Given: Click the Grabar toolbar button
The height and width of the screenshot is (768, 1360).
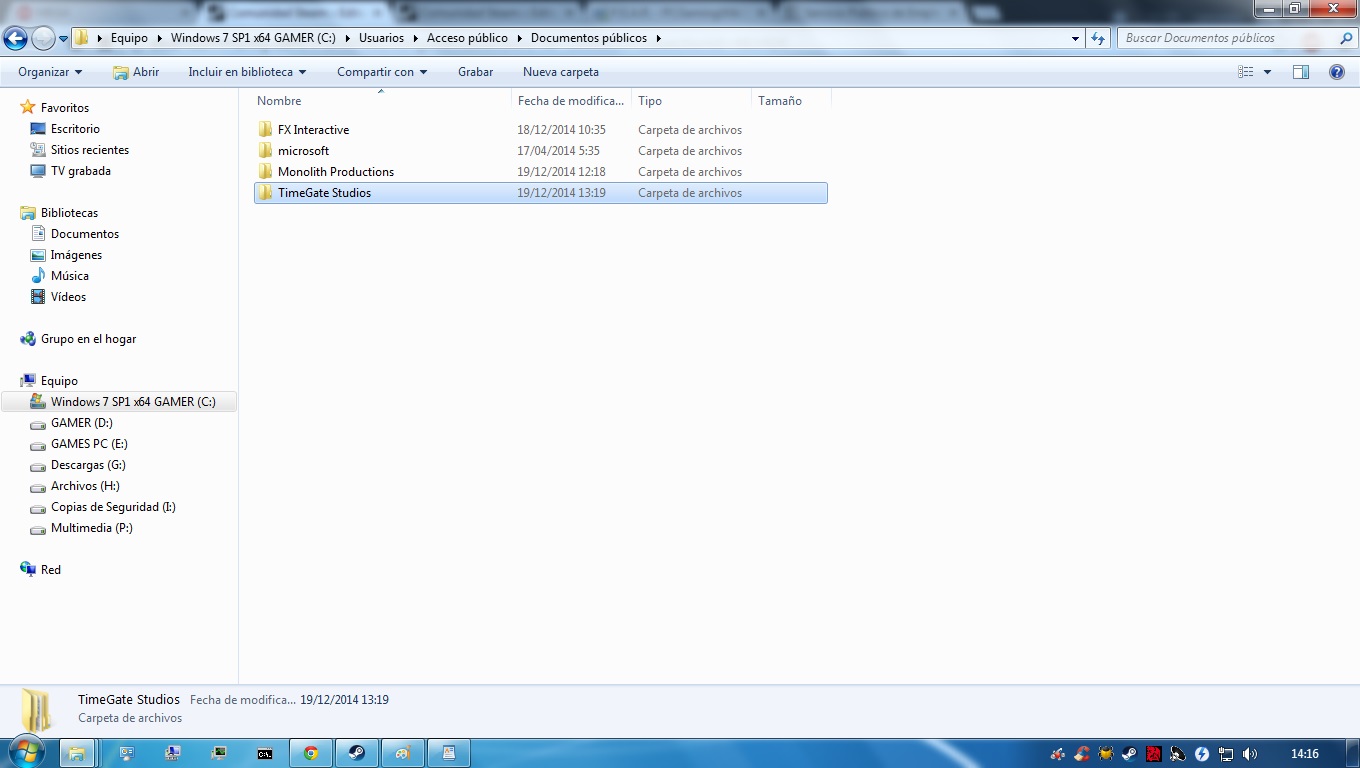Looking at the screenshot, I should (476, 72).
